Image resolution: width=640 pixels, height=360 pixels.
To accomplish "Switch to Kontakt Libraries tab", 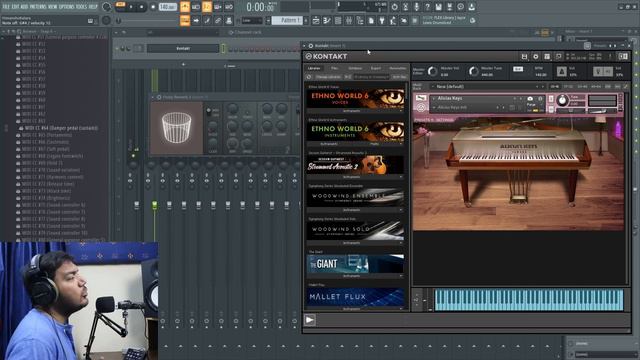I will pyautogui.click(x=314, y=68).
